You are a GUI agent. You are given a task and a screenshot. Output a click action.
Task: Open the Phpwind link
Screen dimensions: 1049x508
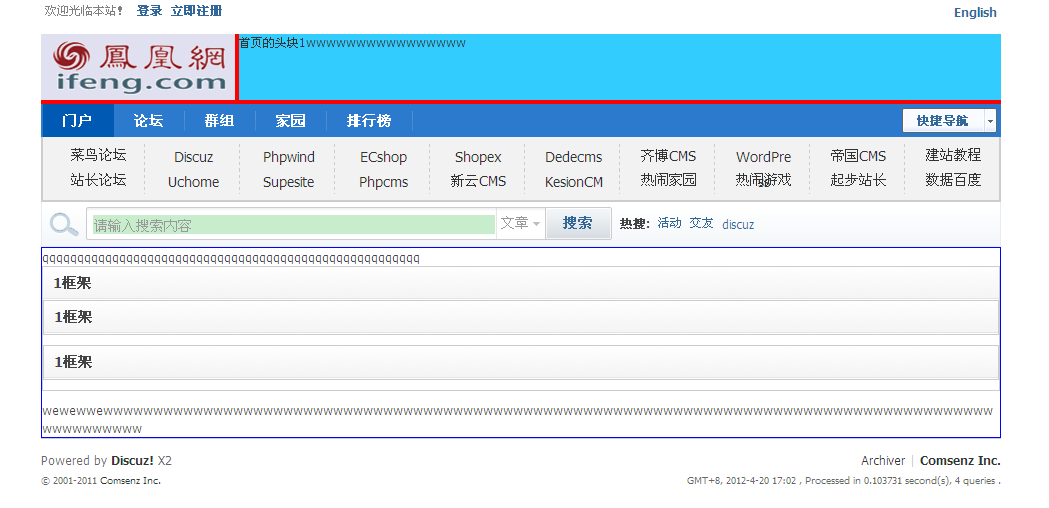pyautogui.click(x=288, y=157)
